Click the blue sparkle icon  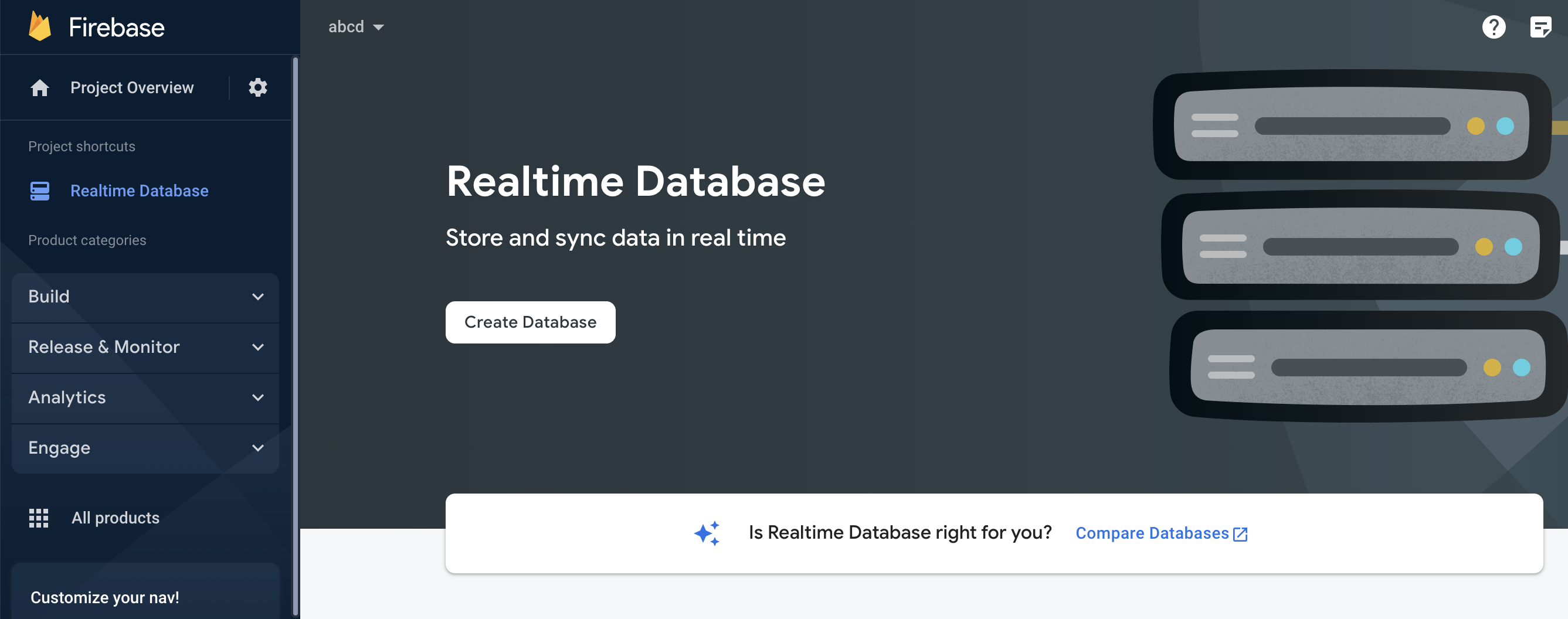pos(706,533)
